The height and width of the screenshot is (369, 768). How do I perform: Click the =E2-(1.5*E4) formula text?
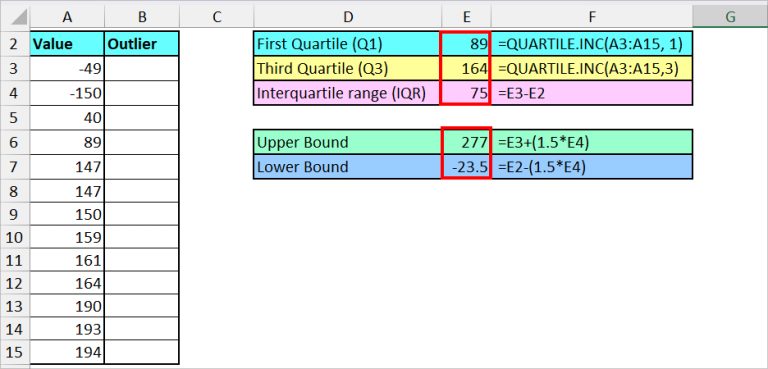pos(541,167)
